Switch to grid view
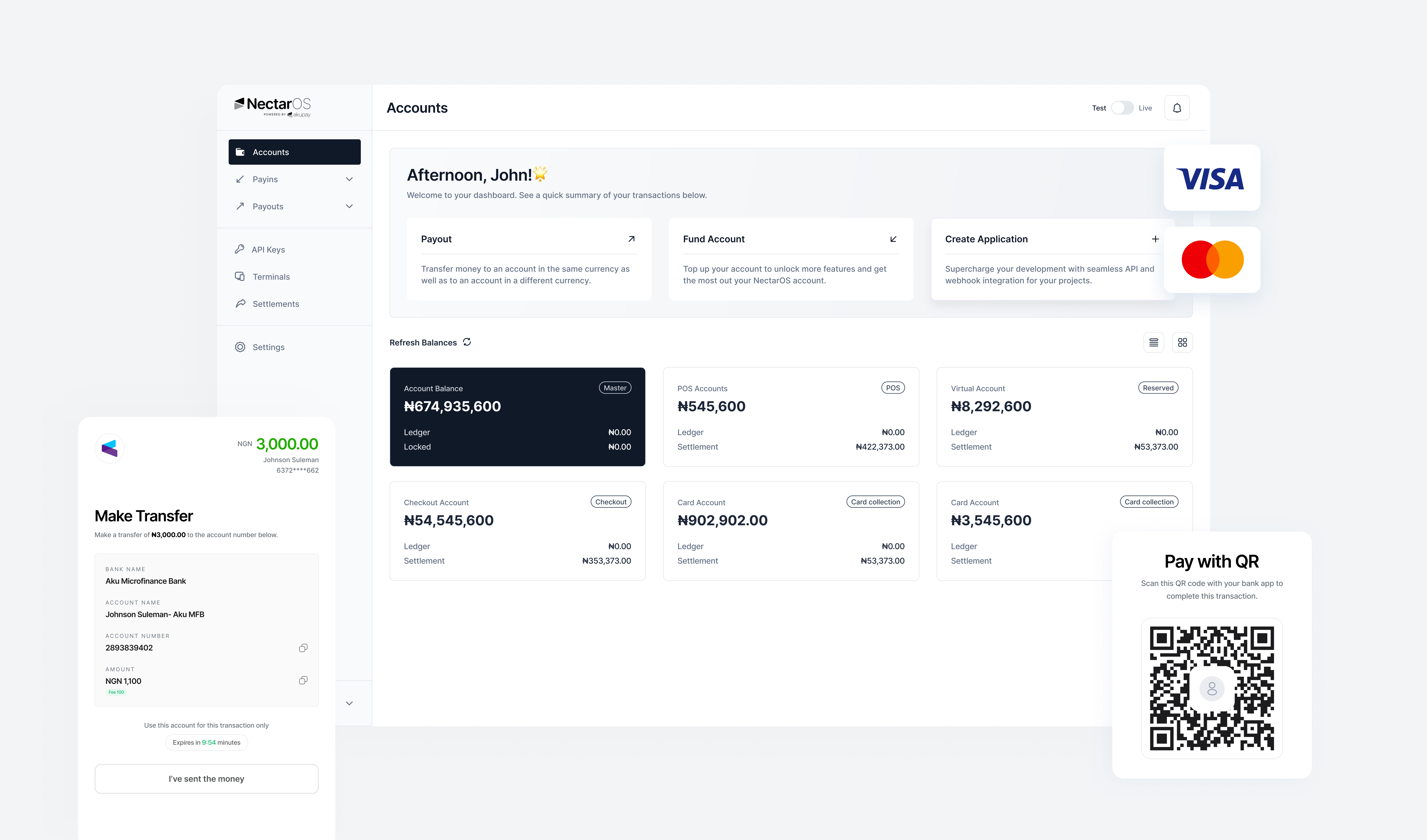The height and width of the screenshot is (840, 1427). point(1182,342)
